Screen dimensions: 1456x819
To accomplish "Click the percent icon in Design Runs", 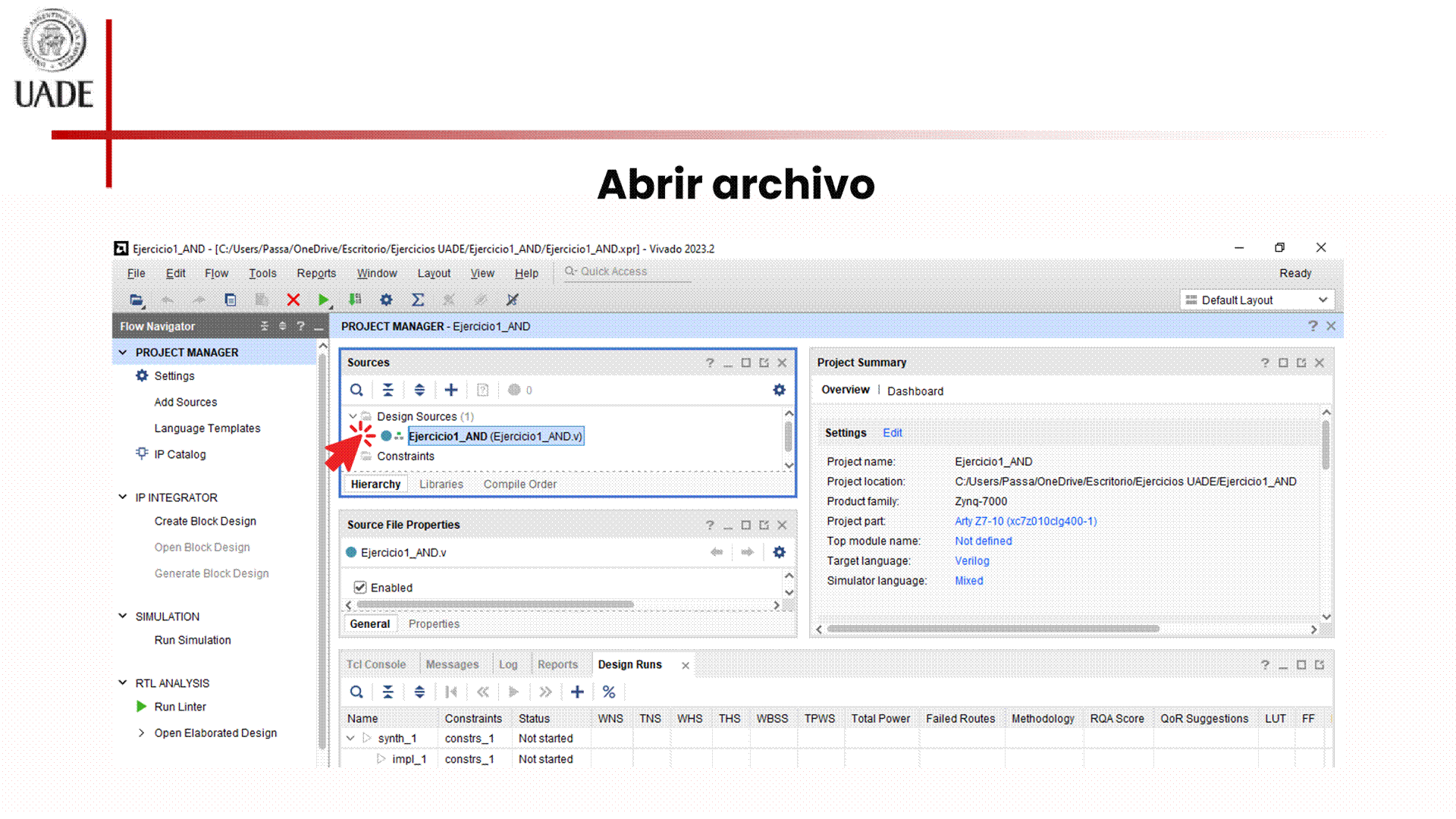I will click(608, 692).
